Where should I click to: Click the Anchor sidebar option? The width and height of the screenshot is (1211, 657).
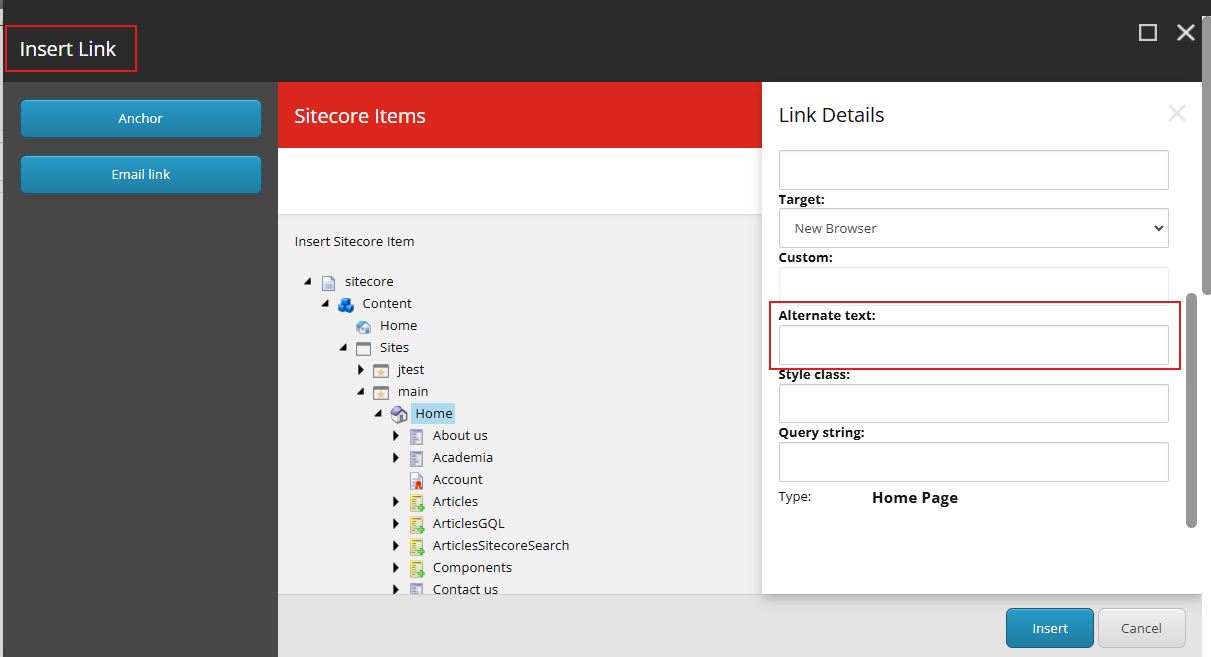pos(140,118)
